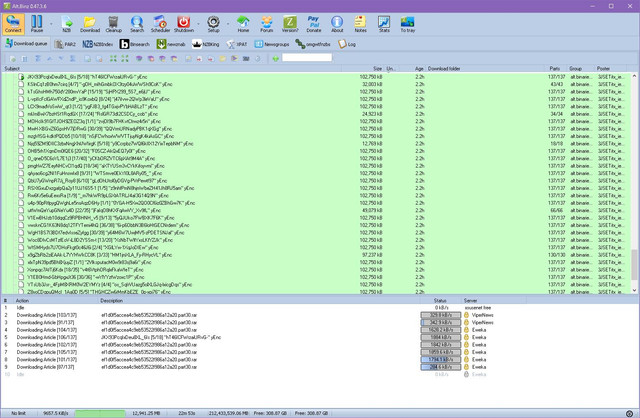Open the Search magnifier icon
The width and height of the screenshot is (640, 418).
137,24
